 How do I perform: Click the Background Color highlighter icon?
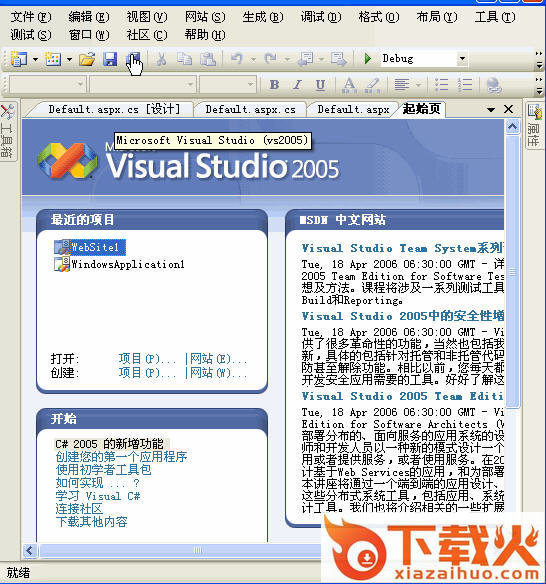(372, 85)
